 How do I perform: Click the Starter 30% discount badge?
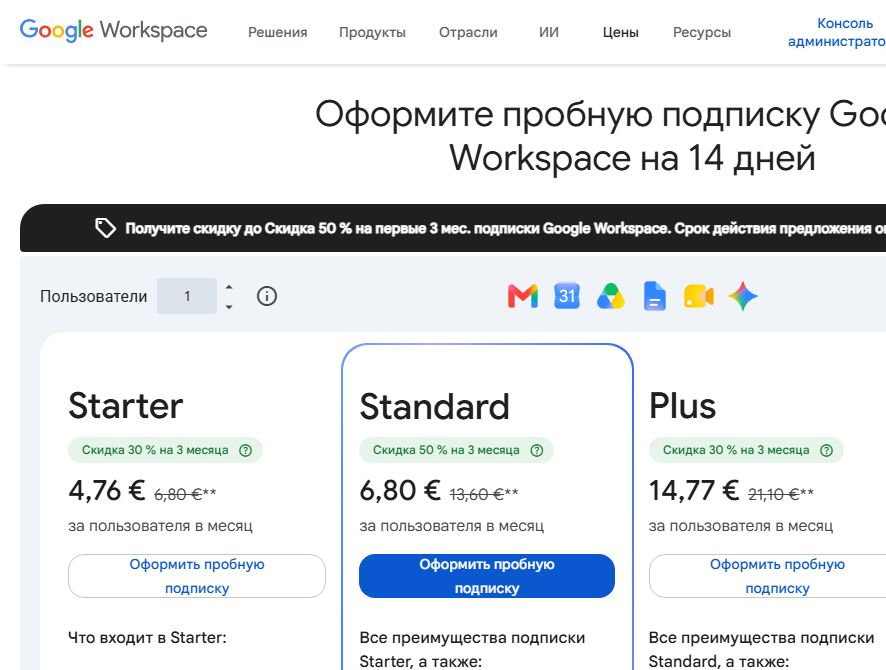point(165,450)
